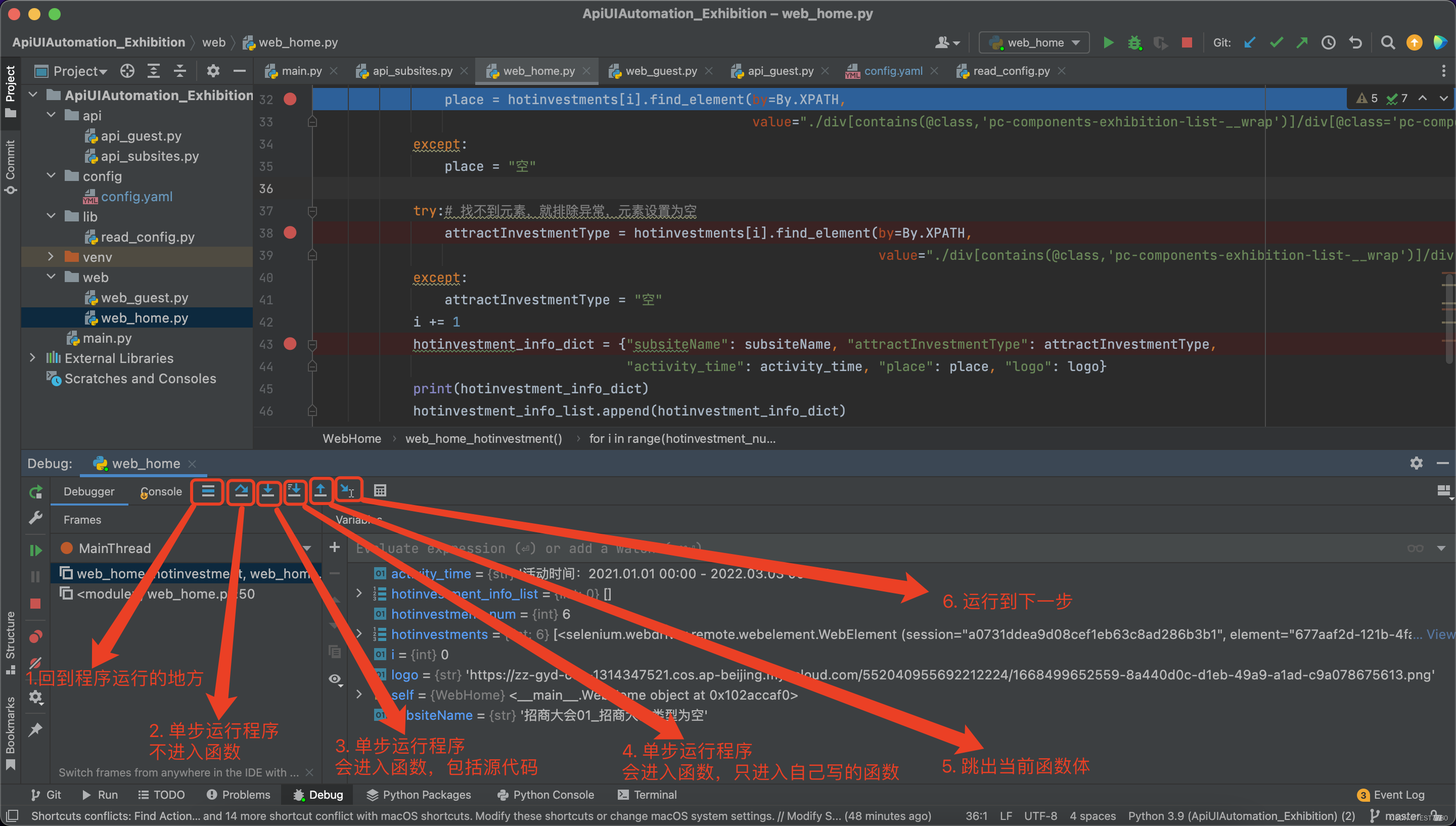Click the Step Over toolbar icon
Screen dimensions: 1456x826
click(x=241, y=491)
